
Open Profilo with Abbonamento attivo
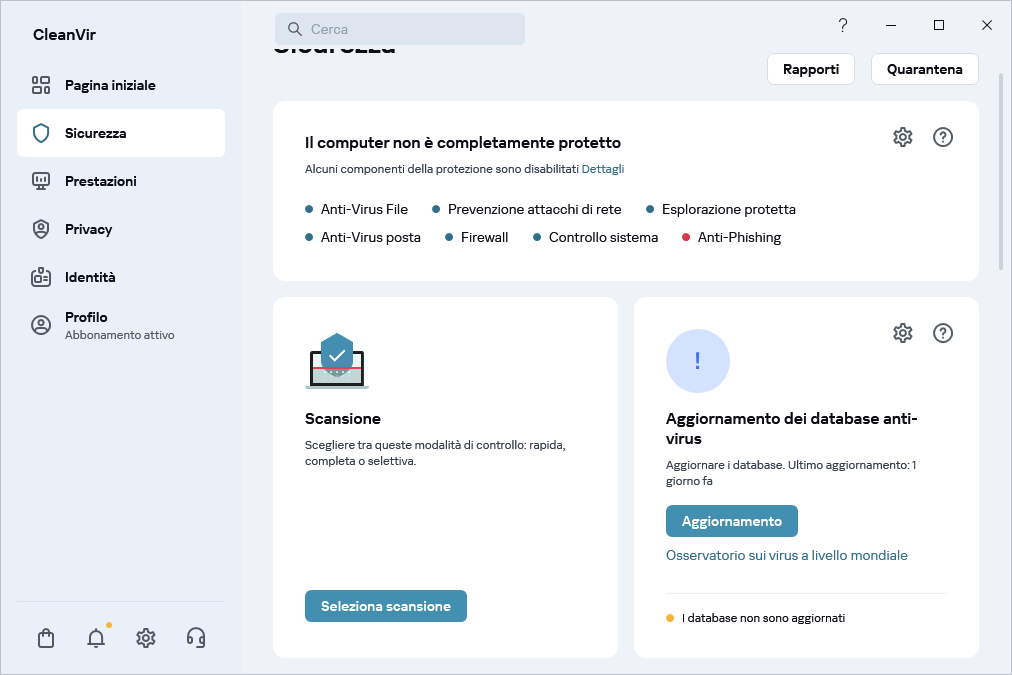[121, 325]
